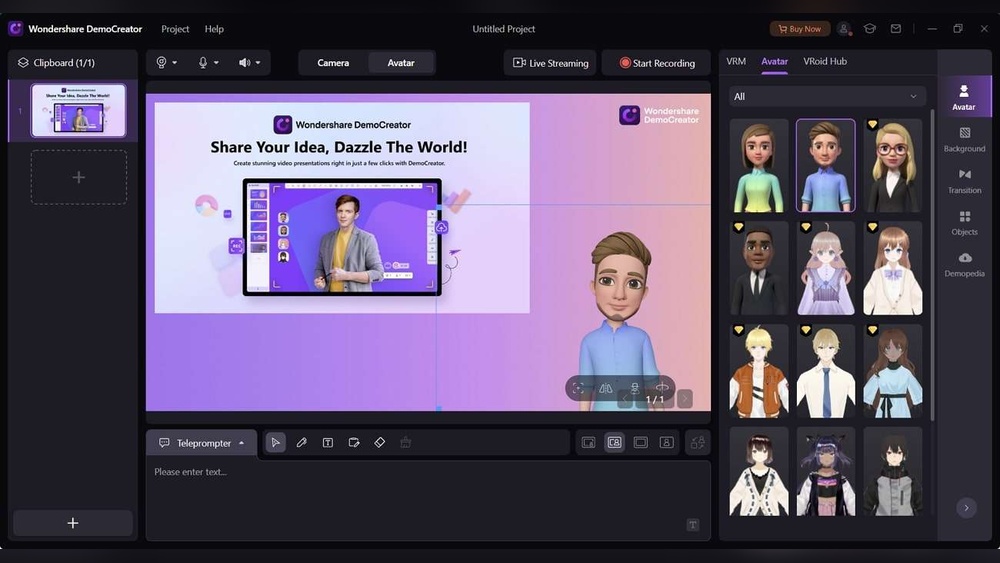Expand the Teleprompter panel toggle
Viewport: 1000px width, 563px height.
242,443
